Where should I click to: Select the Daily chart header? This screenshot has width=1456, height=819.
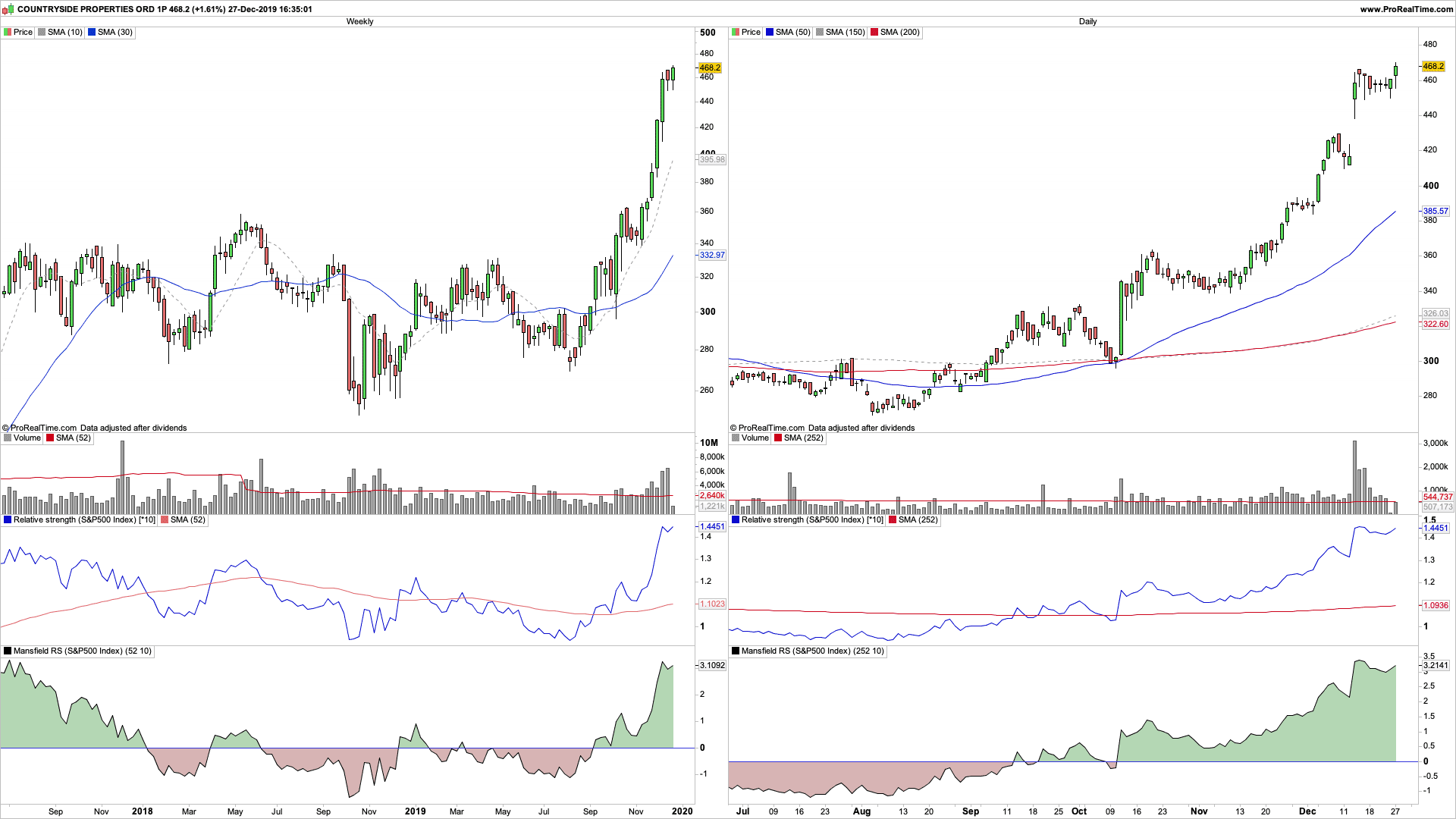[x=1087, y=21]
